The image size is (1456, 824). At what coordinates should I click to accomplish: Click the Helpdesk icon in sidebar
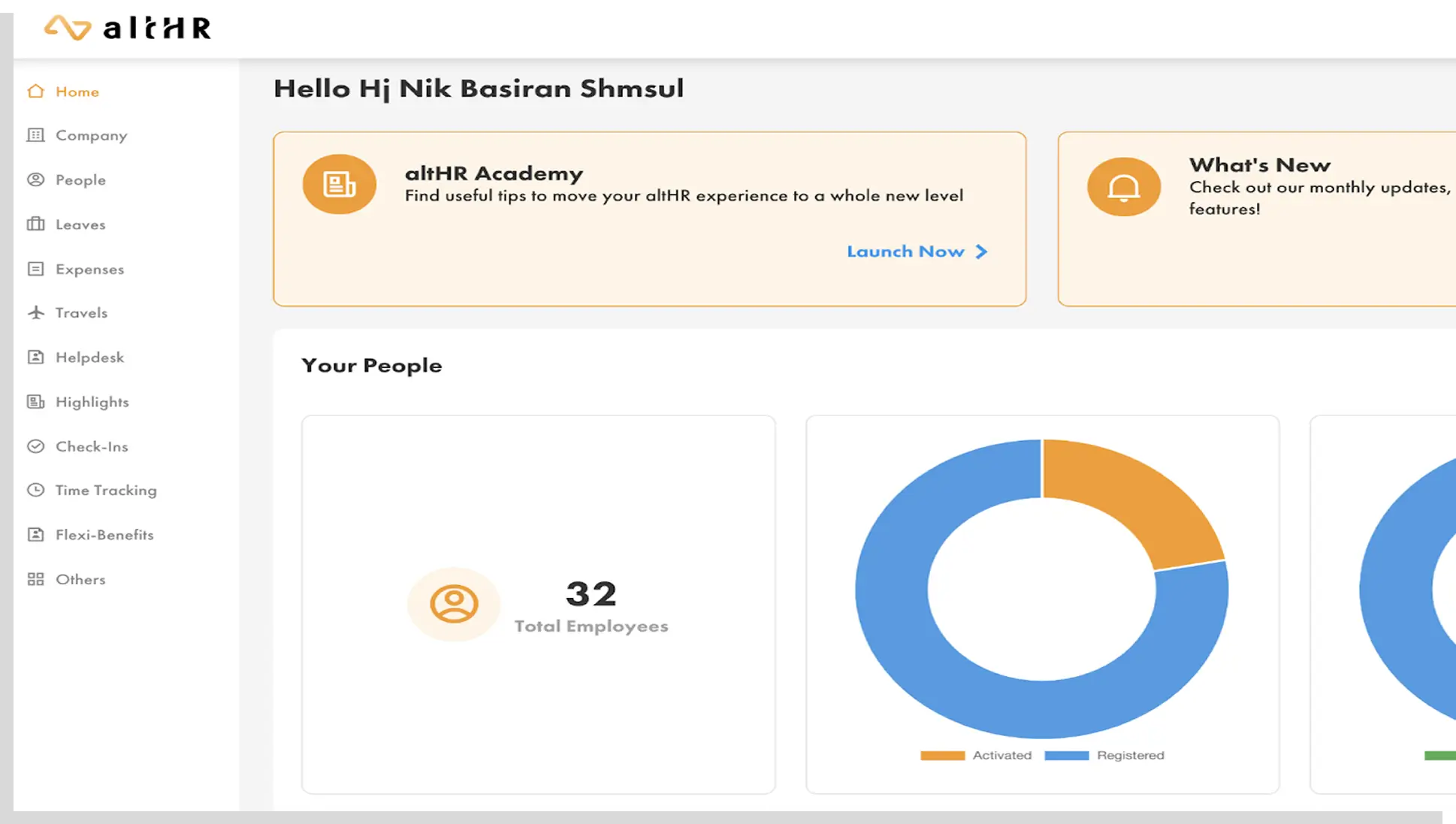pyautogui.click(x=35, y=357)
